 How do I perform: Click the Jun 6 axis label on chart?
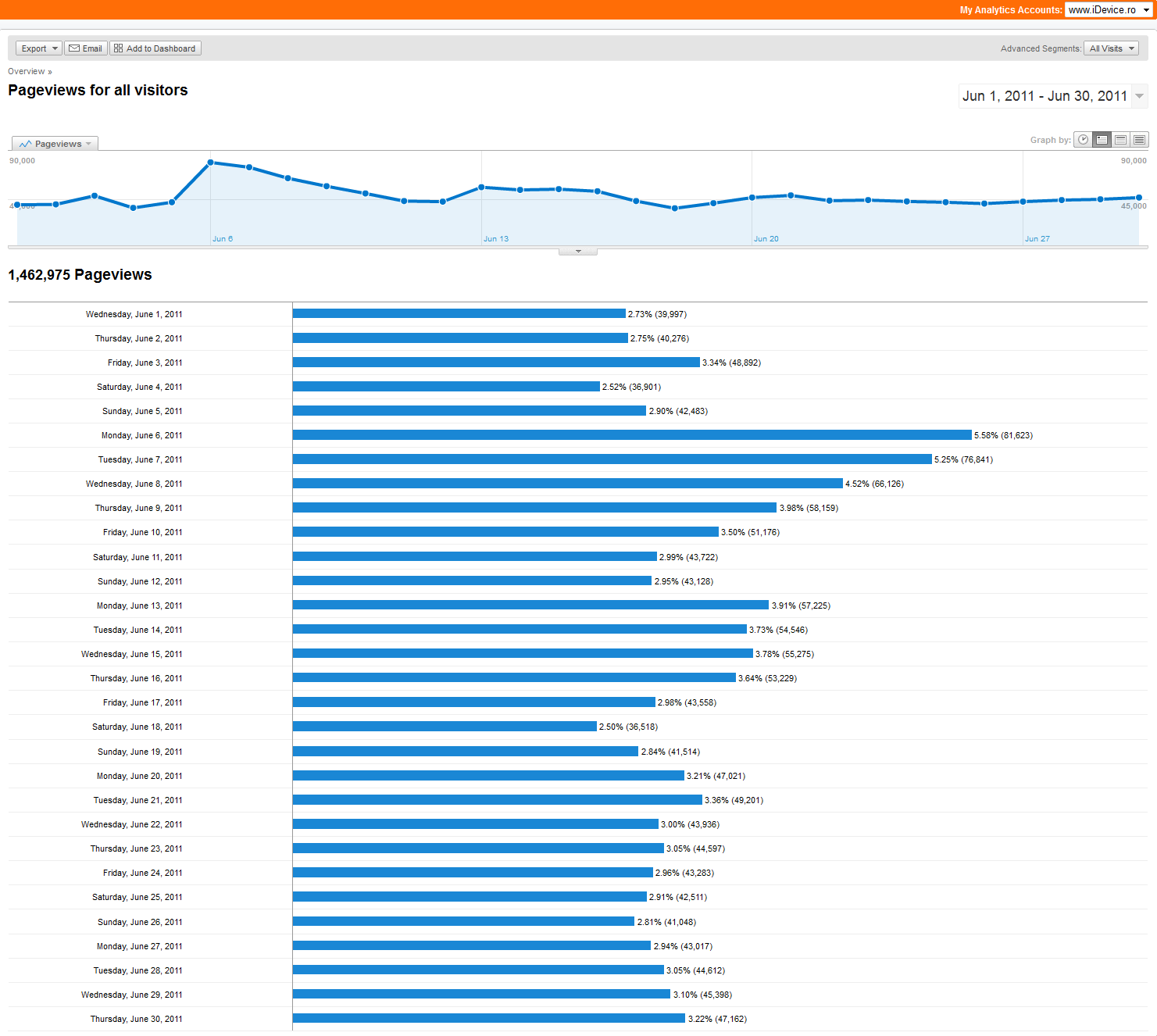tap(223, 239)
